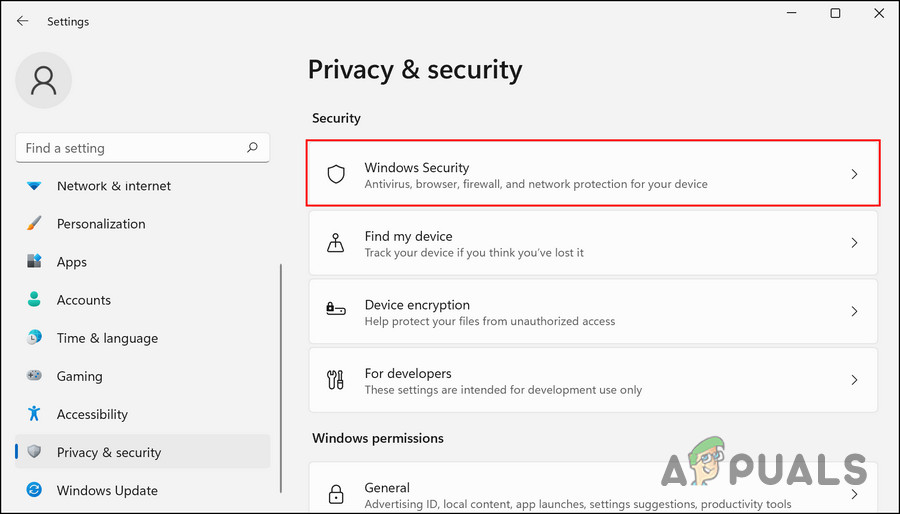
Task: Open For developers via its chevron
Action: (854, 380)
